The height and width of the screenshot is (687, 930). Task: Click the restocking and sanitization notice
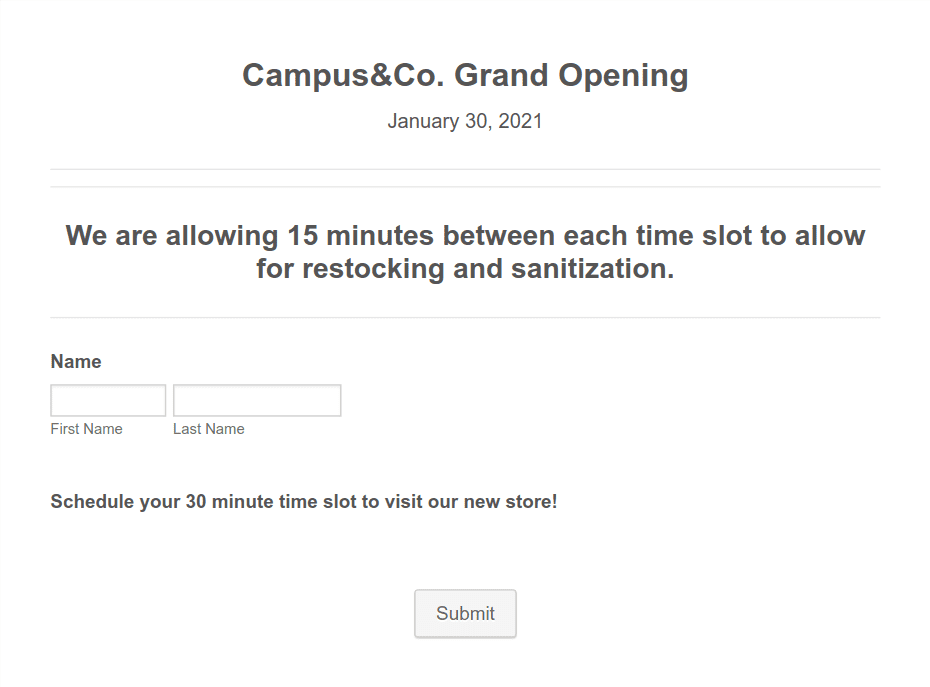[x=464, y=252]
